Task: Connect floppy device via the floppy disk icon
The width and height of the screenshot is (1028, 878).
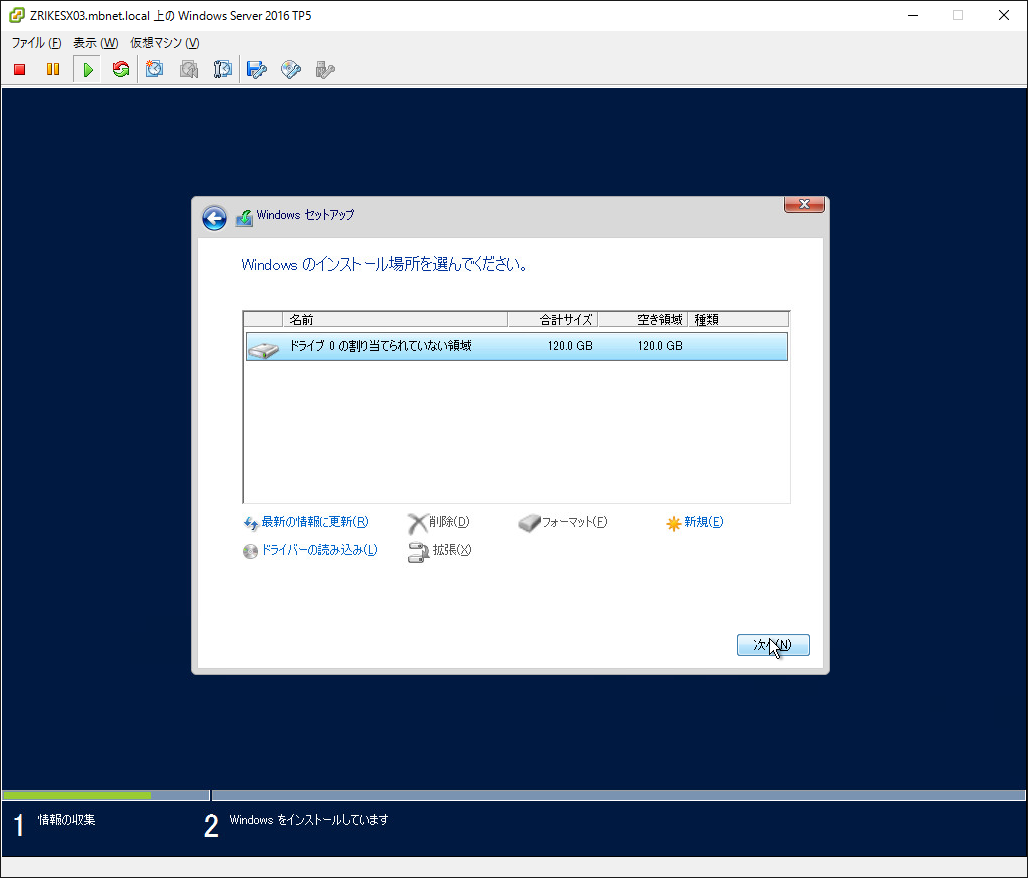Action: tap(257, 69)
